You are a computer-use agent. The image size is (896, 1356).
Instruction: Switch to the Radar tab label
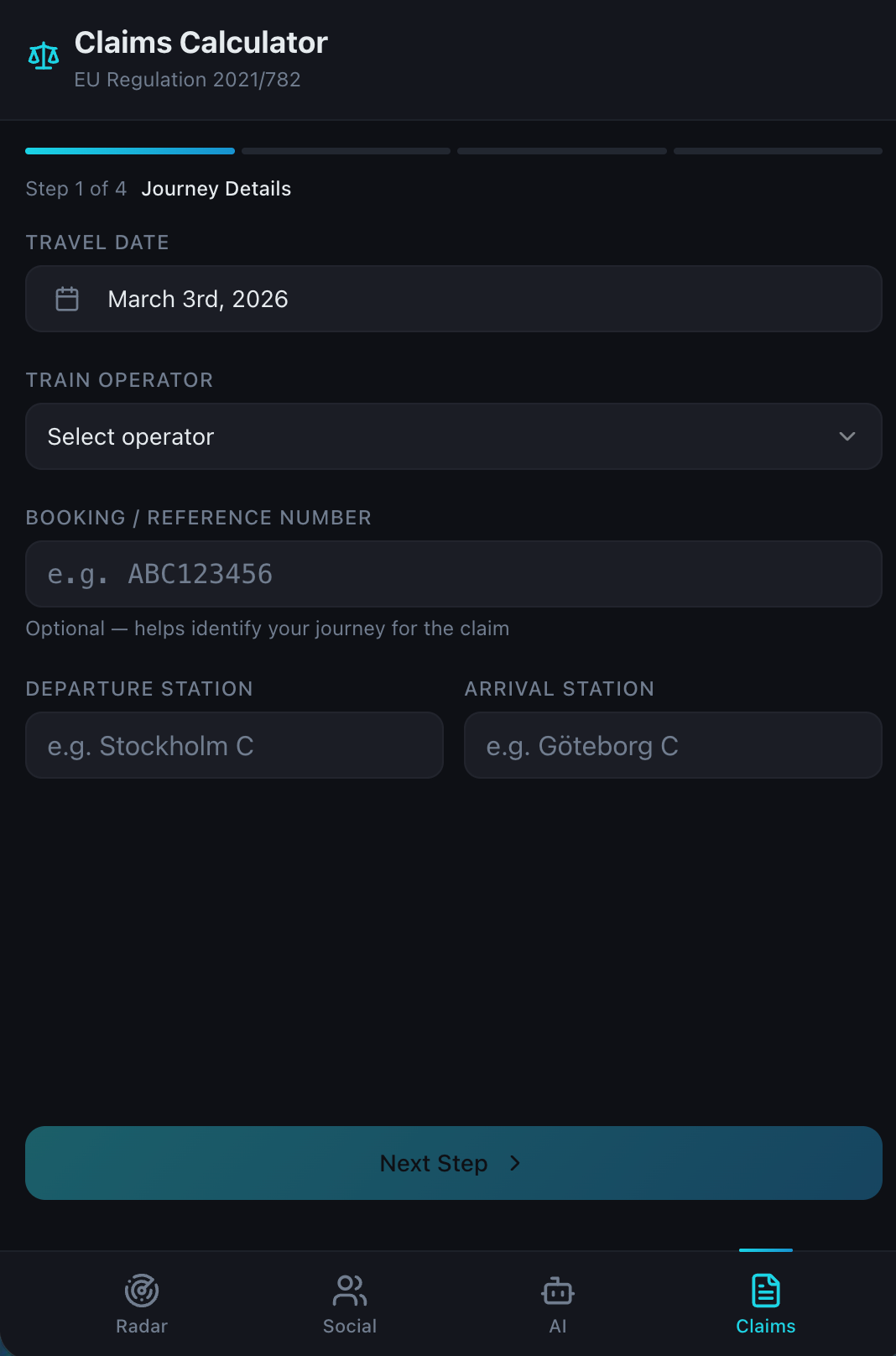pyautogui.click(x=142, y=1326)
